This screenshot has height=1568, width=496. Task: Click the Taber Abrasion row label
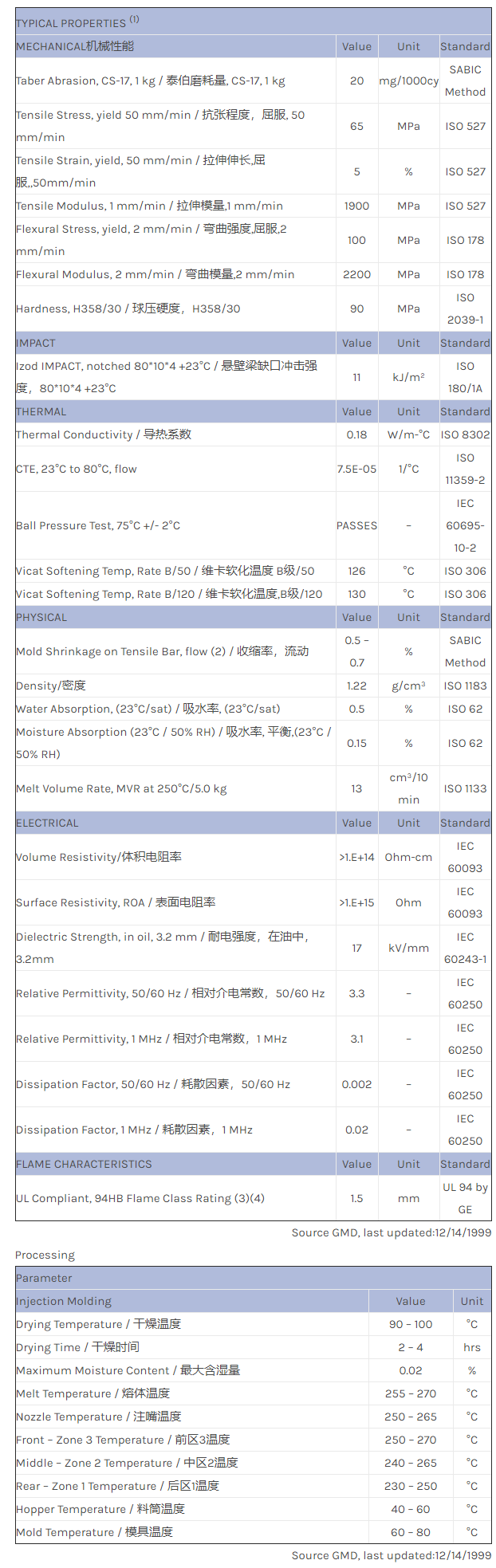150,81
